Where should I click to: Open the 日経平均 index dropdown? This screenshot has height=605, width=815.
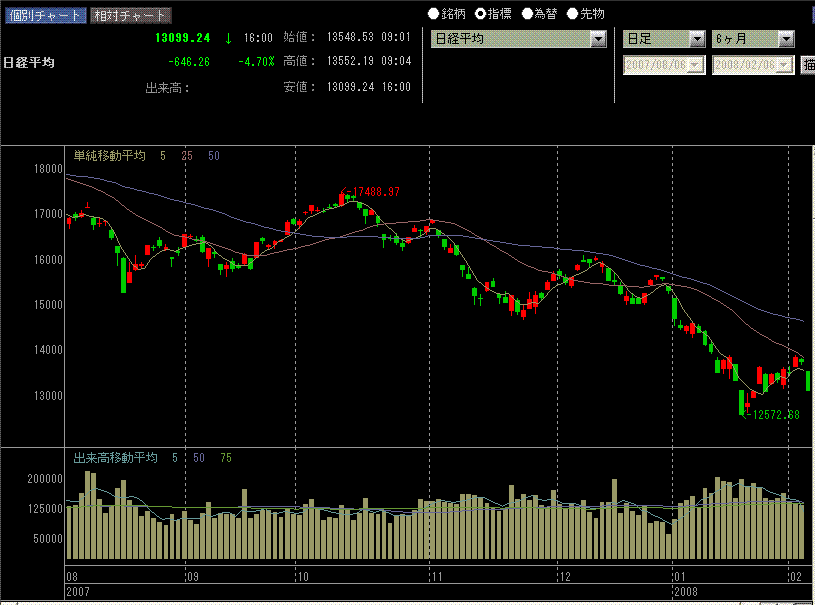coord(598,39)
